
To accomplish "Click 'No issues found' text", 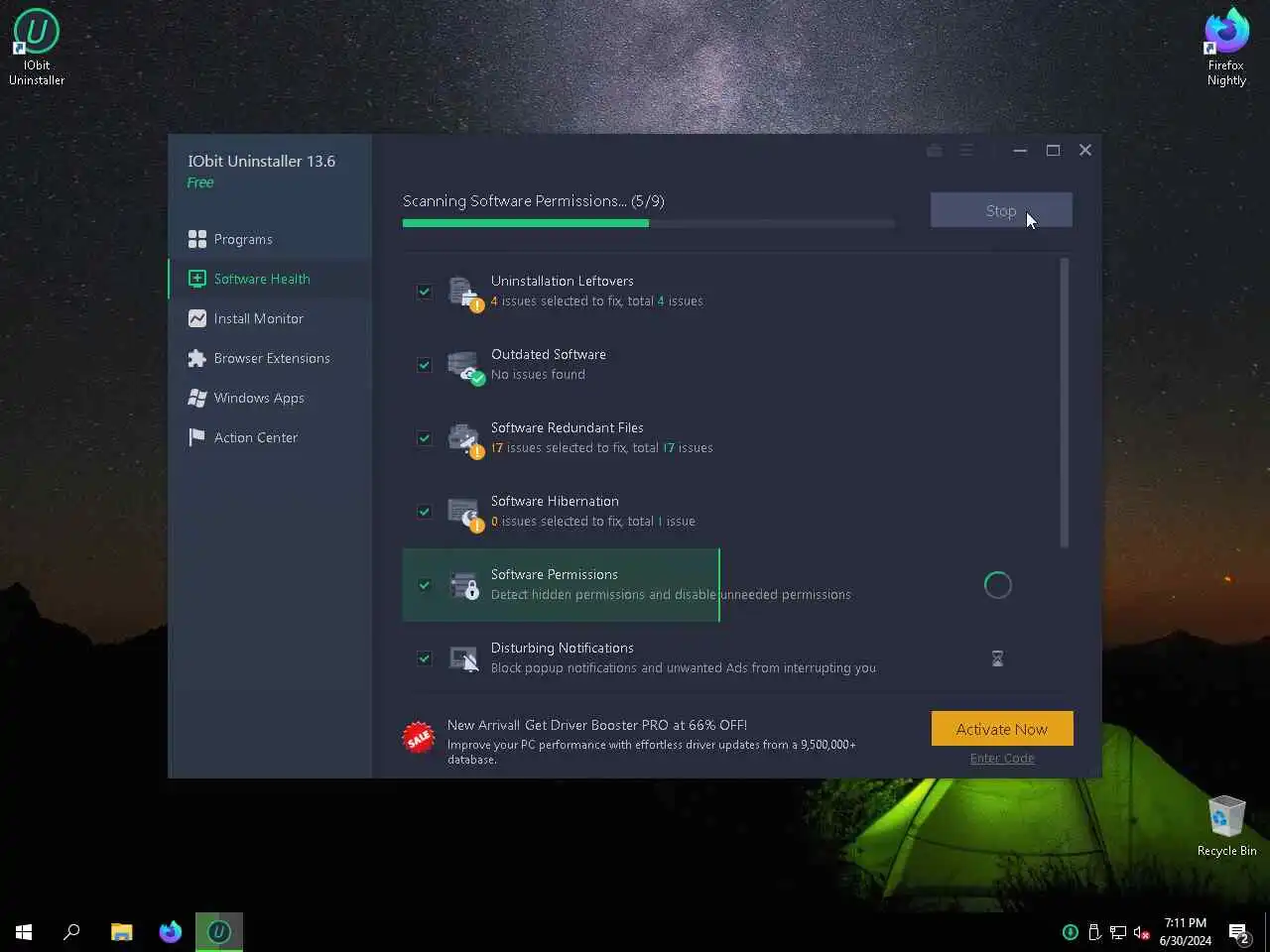I will (x=538, y=374).
